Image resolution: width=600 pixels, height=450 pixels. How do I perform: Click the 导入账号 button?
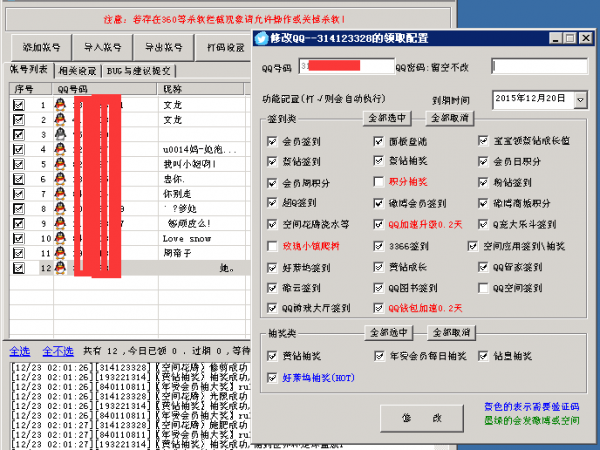click(103, 47)
